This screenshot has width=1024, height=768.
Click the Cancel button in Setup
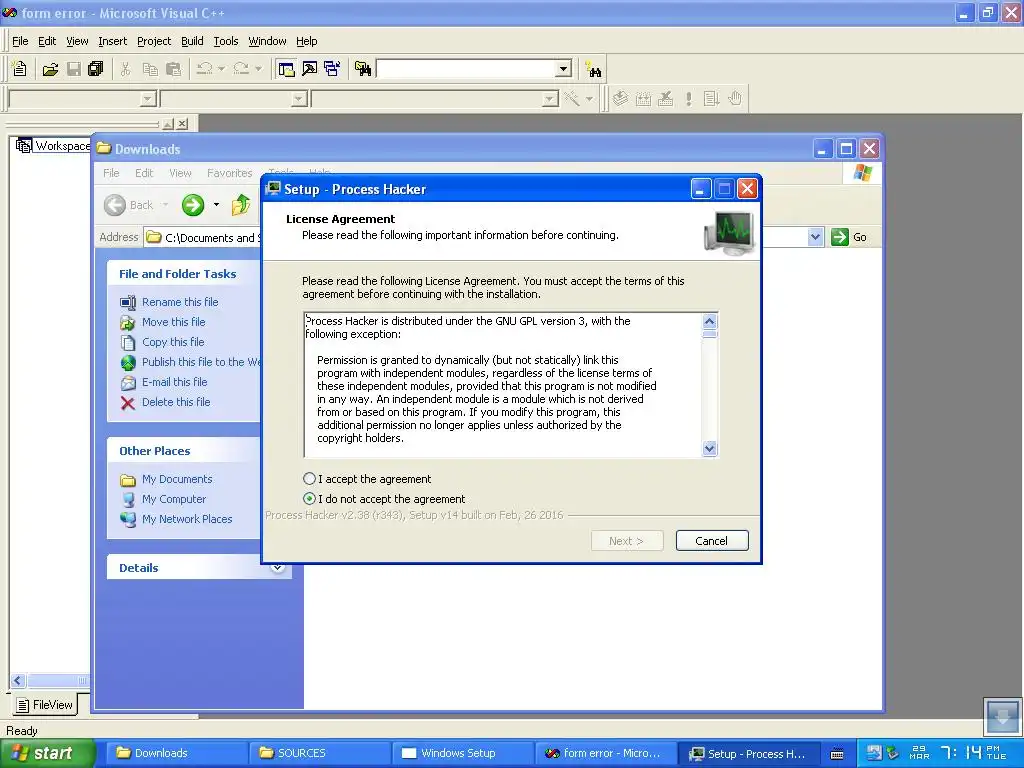click(712, 541)
